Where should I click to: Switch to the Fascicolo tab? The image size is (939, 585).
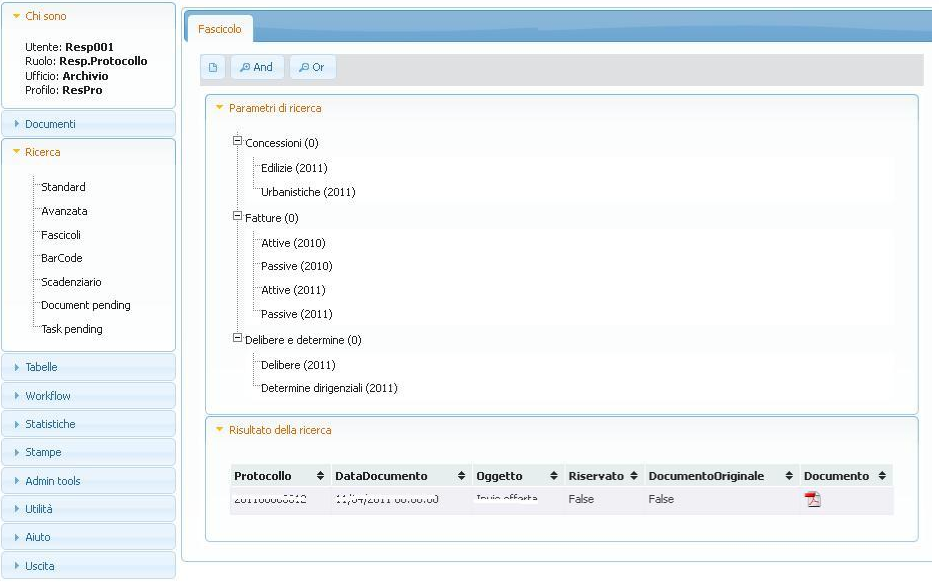[x=219, y=29]
